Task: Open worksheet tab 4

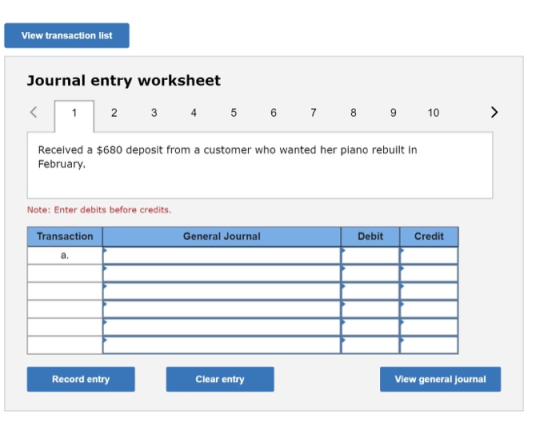Action: 194,113
